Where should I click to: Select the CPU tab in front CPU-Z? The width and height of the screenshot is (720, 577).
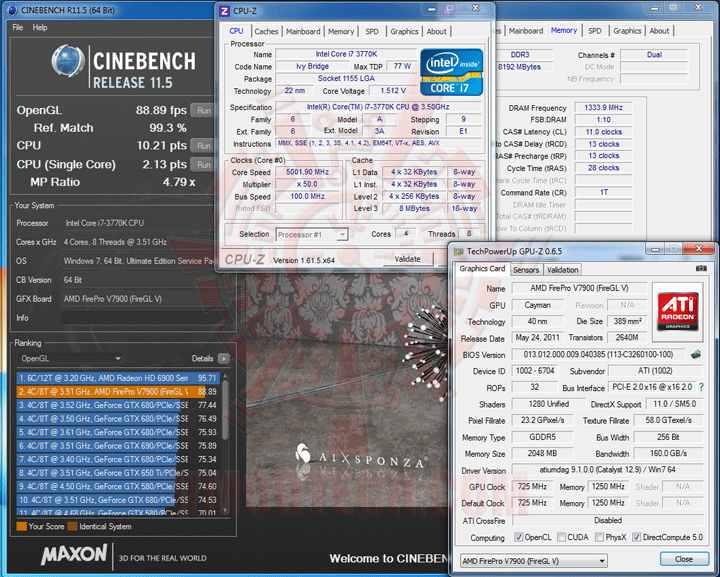pyautogui.click(x=236, y=31)
